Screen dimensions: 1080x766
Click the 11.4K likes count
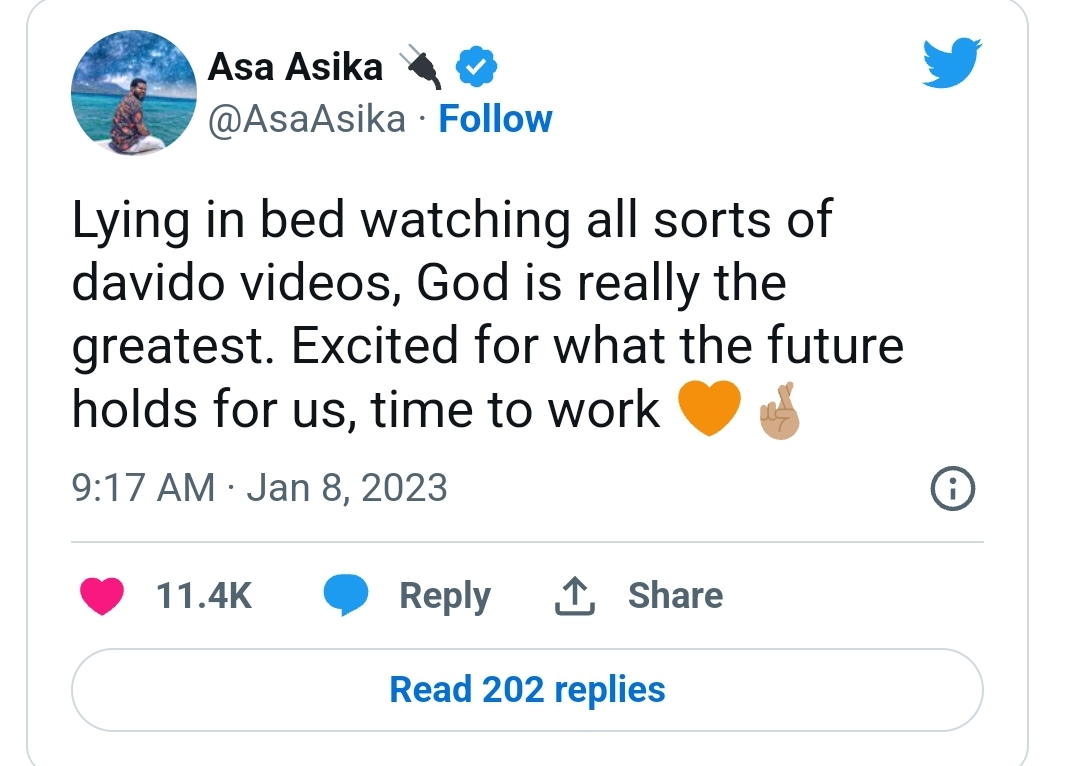pyautogui.click(x=205, y=595)
